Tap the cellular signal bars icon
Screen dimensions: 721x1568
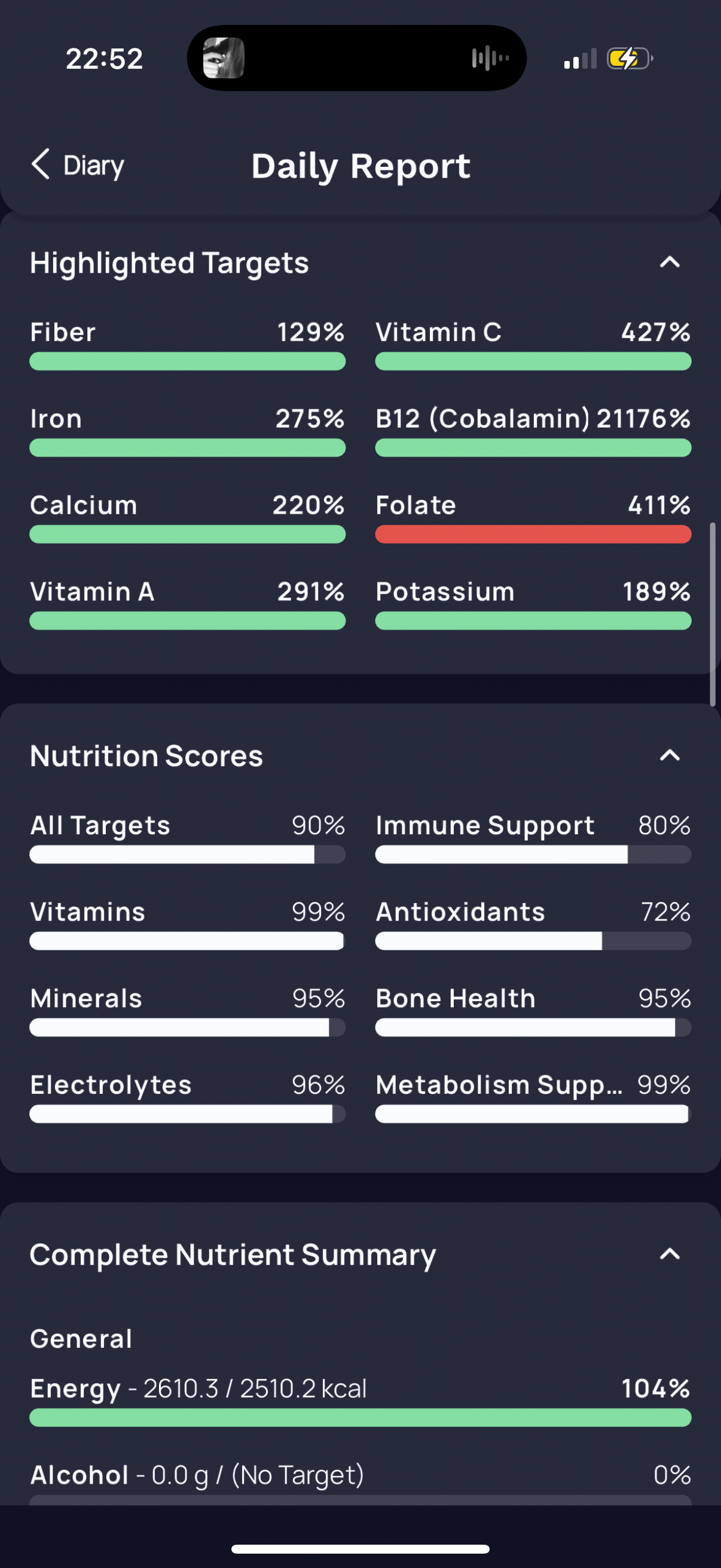point(580,60)
